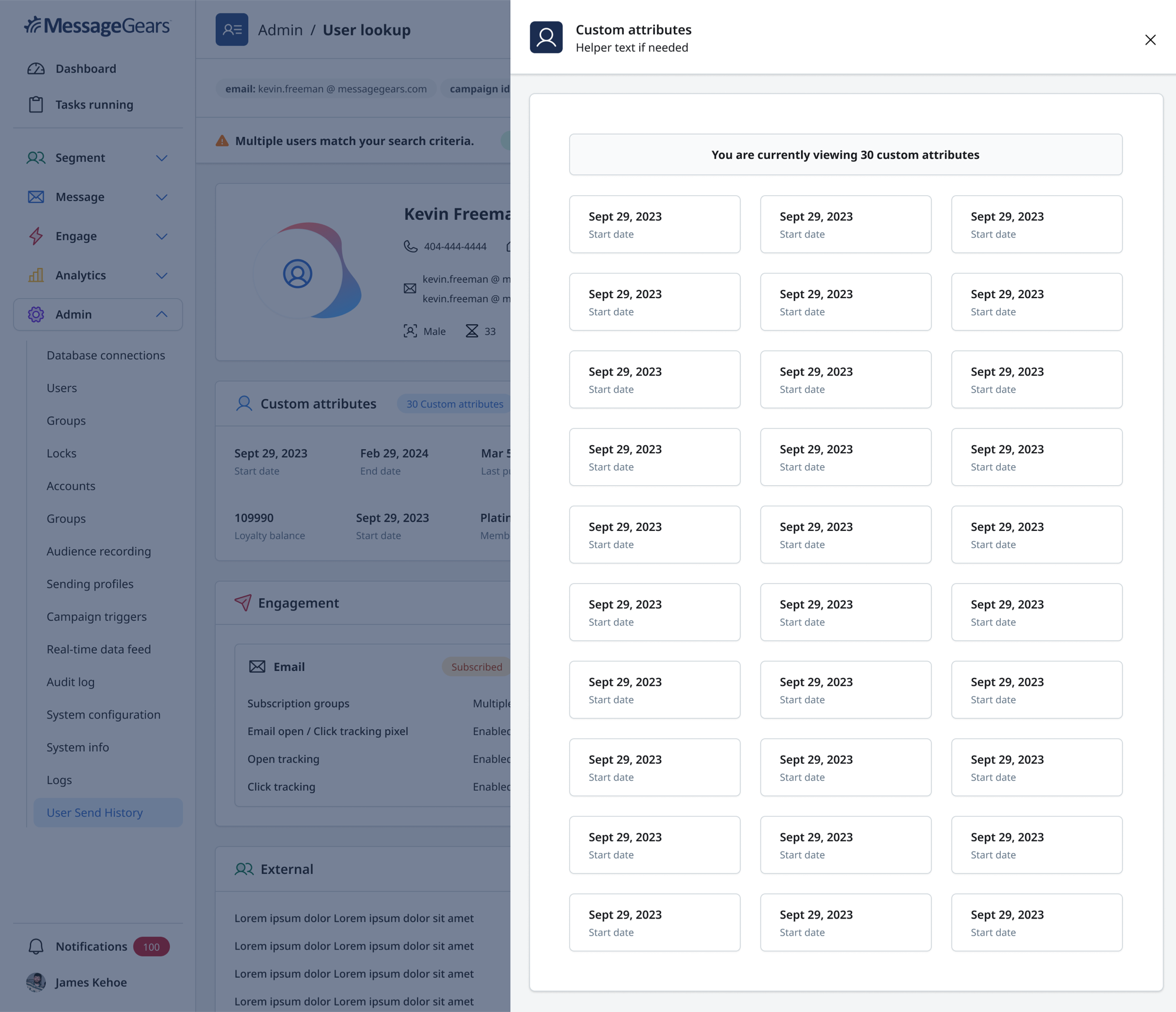Click 'Helper text if needed' subtitle
The width and height of the screenshot is (1176, 1012).
click(632, 47)
